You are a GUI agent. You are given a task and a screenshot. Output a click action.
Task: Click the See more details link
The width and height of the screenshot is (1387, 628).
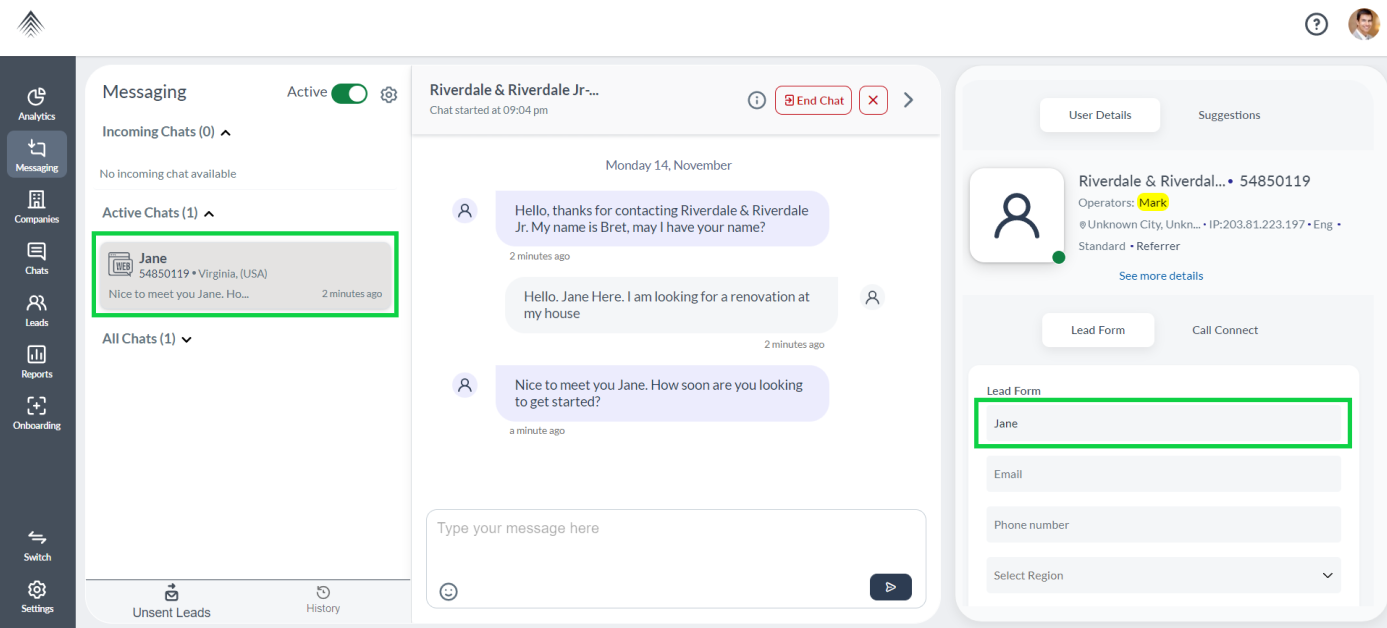[x=1161, y=276]
